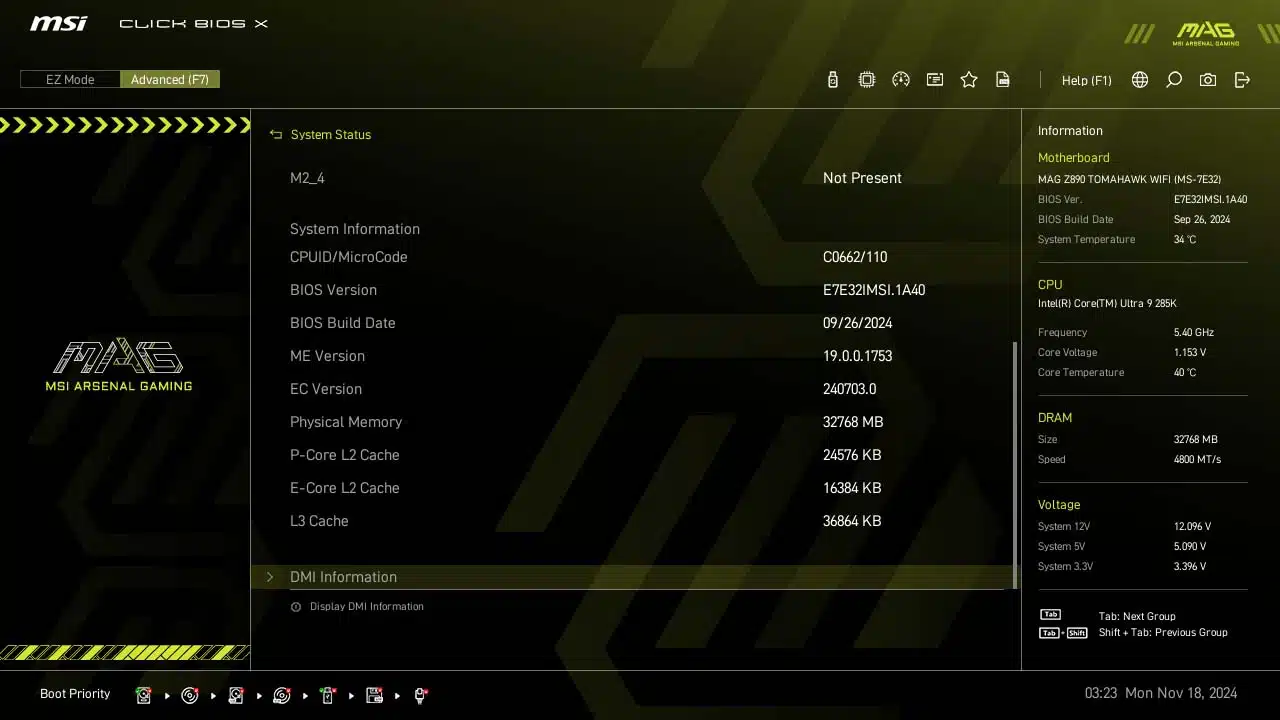Screen dimensions: 1280x720
Task: Open Help (F1)
Action: [x=1086, y=80]
